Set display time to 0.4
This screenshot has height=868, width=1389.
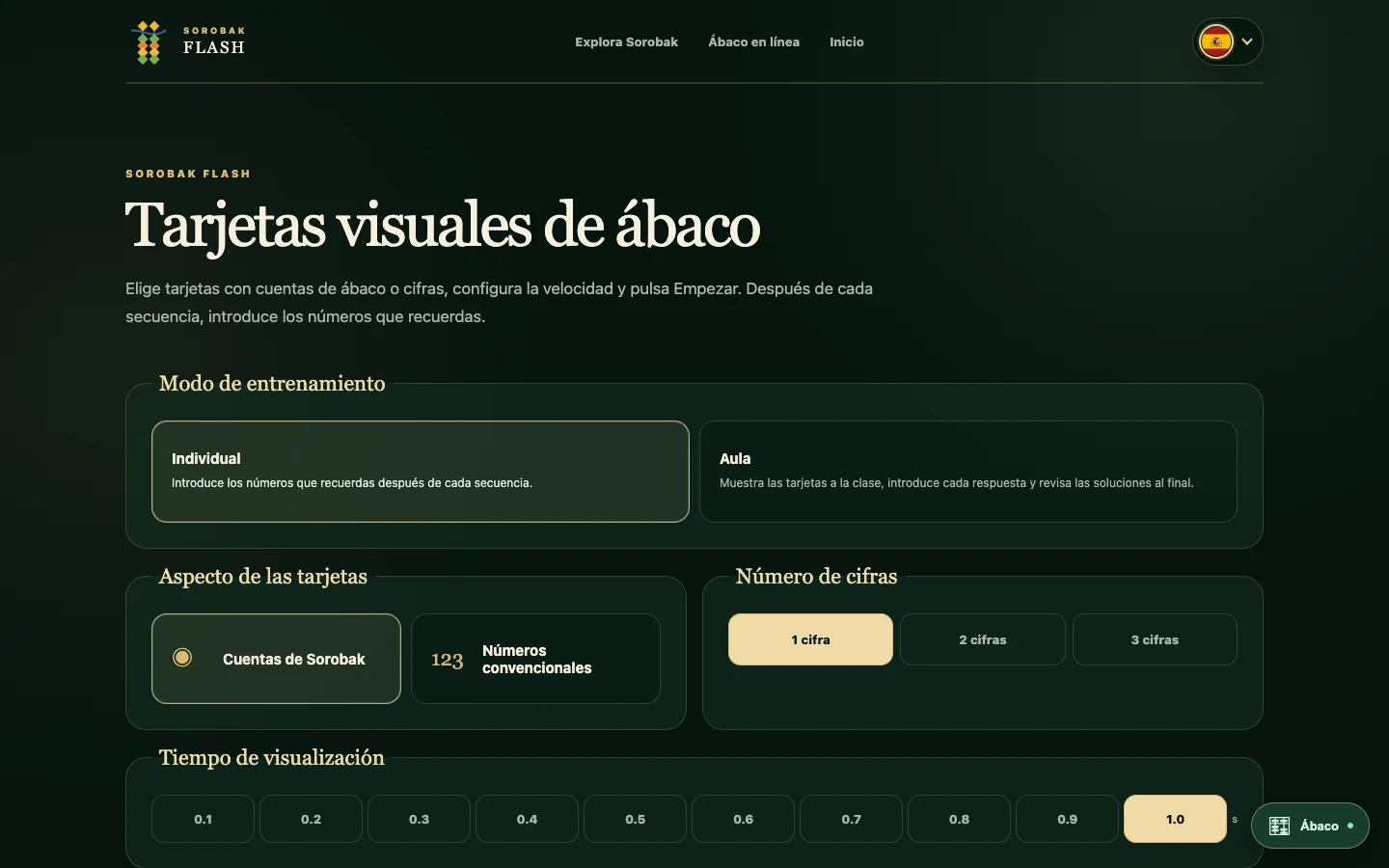click(x=527, y=819)
